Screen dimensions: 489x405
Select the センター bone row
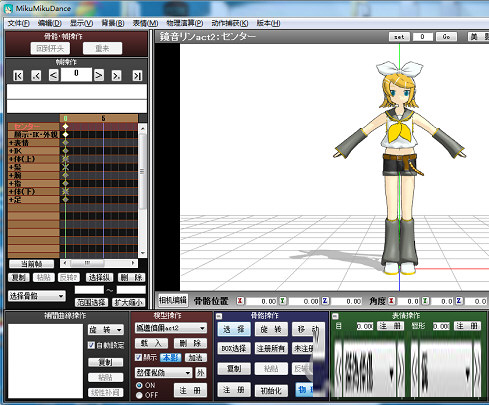click(34, 127)
